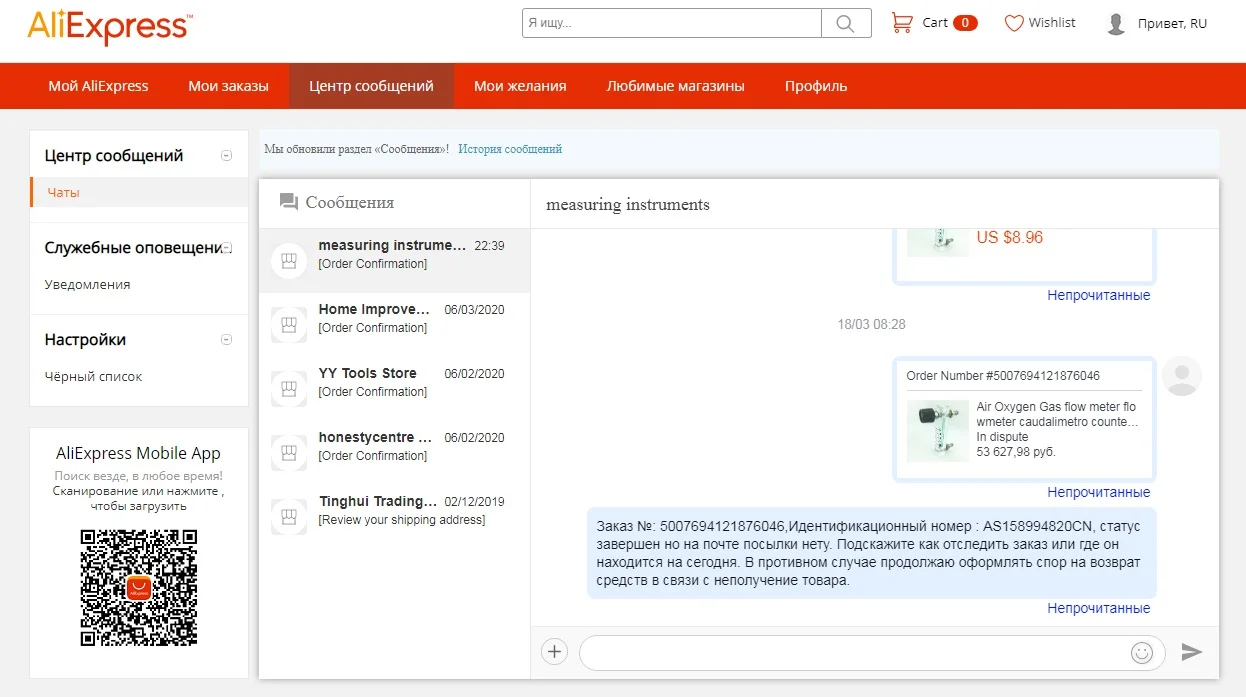Click the Home Improvement store icon
Image resolution: width=1246 pixels, height=697 pixels.
289,325
